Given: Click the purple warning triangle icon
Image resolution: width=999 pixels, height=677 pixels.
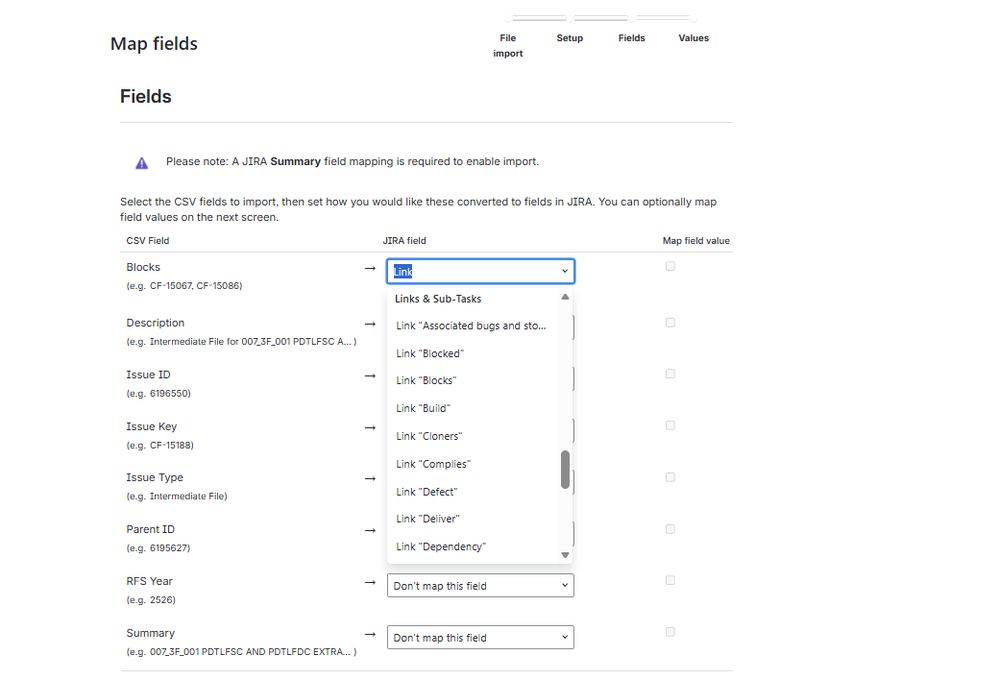Looking at the screenshot, I should 141,162.
